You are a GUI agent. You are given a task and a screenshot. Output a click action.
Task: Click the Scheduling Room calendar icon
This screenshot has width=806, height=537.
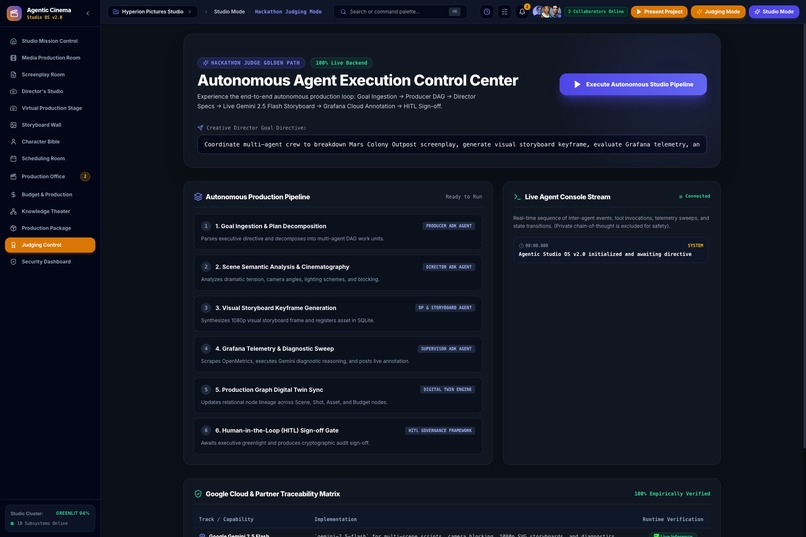[13, 158]
